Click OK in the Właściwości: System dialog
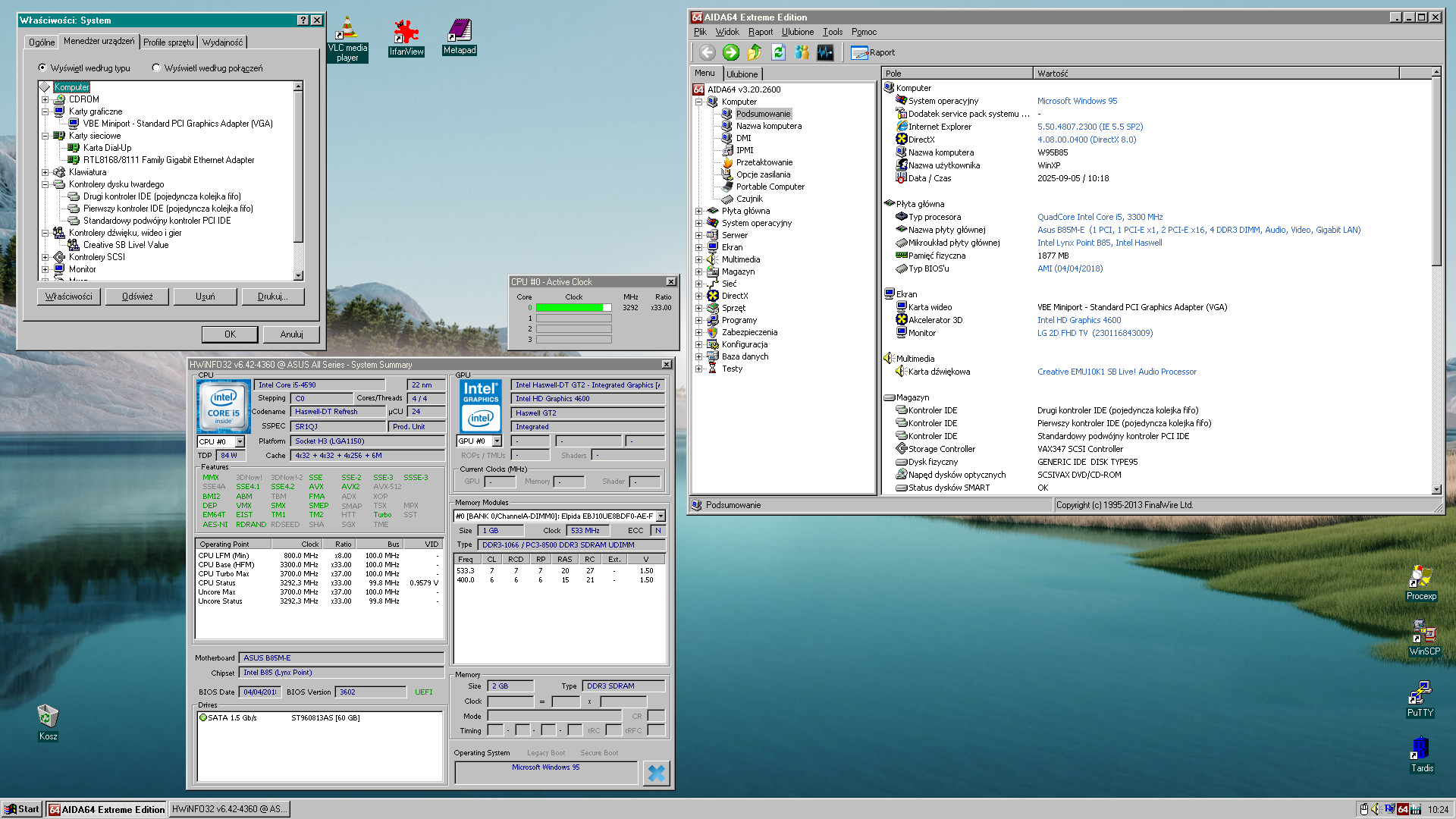Screen dimensions: 1456x819 click(230, 334)
